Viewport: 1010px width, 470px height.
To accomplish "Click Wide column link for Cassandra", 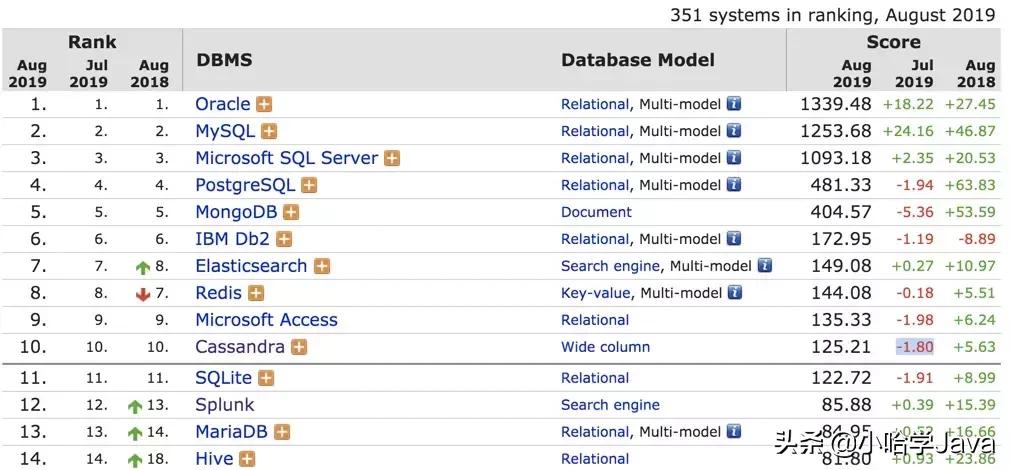I will pyautogui.click(x=605, y=347).
